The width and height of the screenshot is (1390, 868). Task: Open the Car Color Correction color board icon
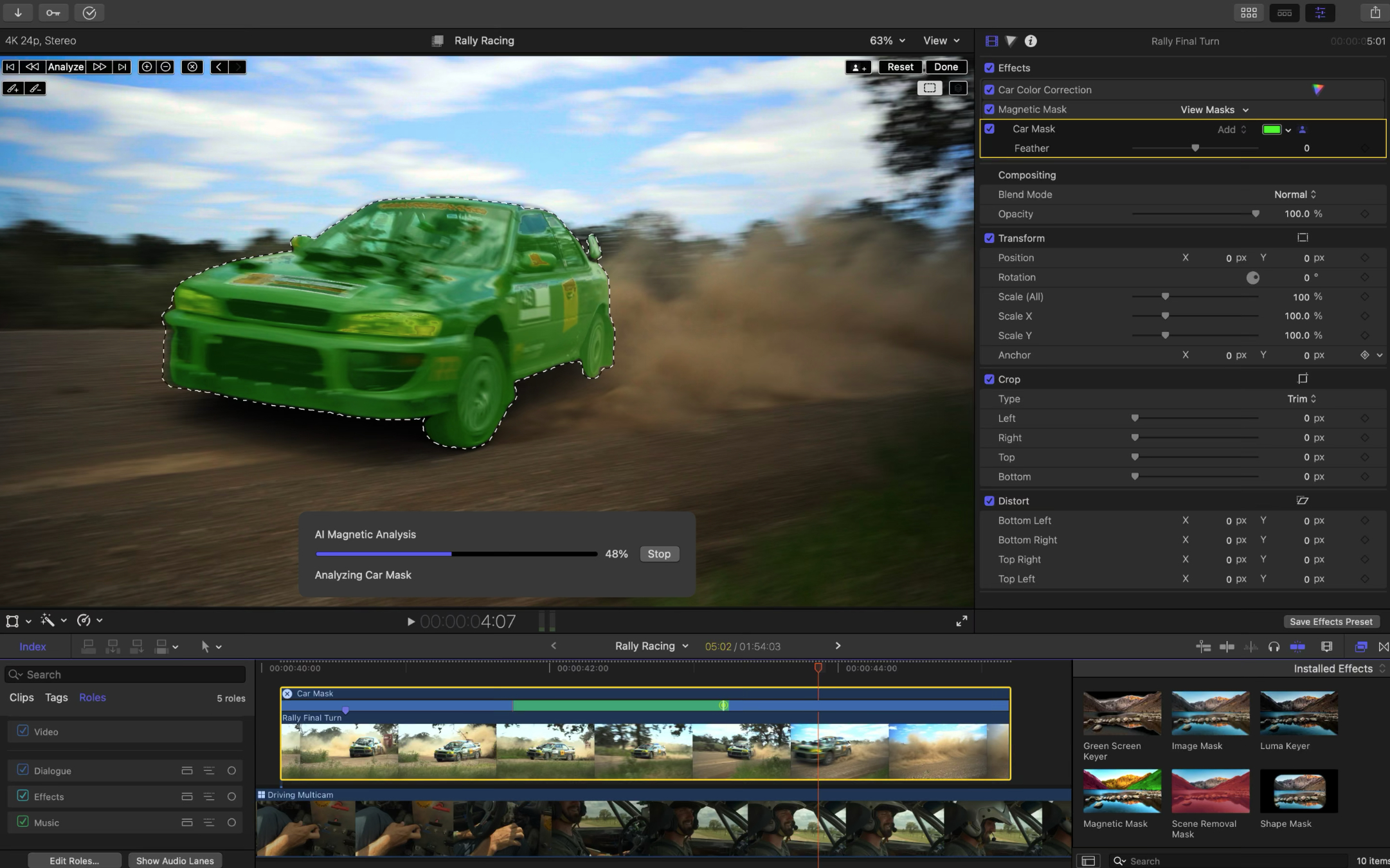pyautogui.click(x=1318, y=90)
